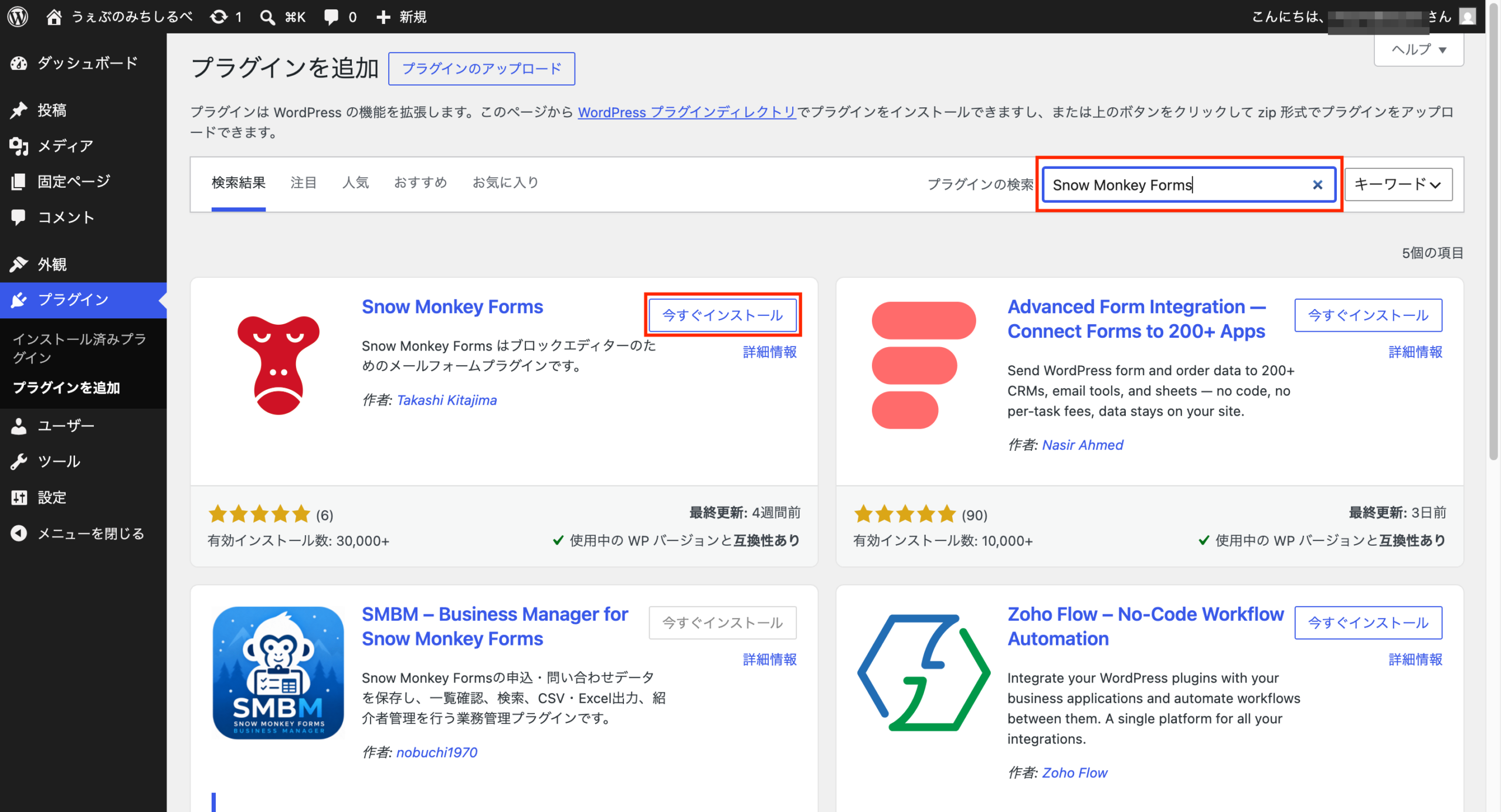The height and width of the screenshot is (812, 1501).
Task: Switch to 検索結果 tab
Action: pos(238,183)
